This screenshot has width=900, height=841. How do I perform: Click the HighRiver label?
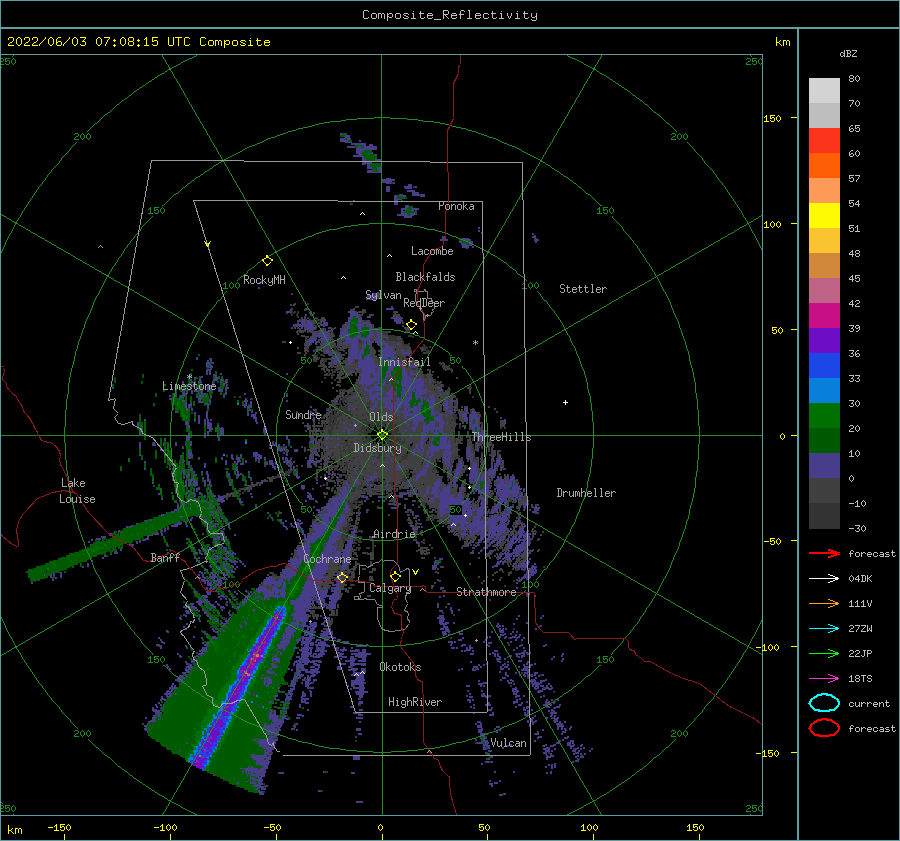click(415, 702)
